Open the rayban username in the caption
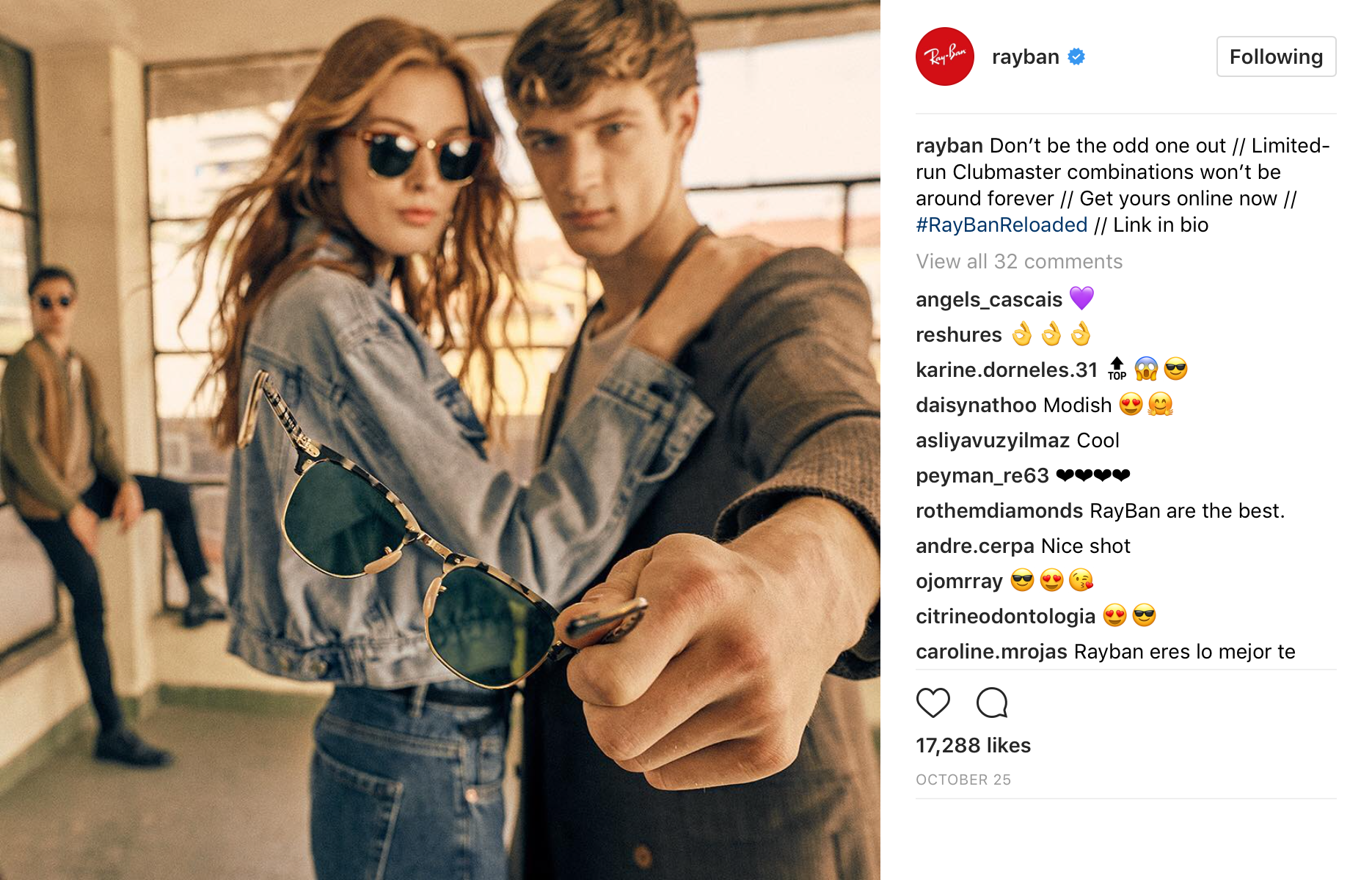The width and height of the screenshot is (1372, 880). pos(949,146)
